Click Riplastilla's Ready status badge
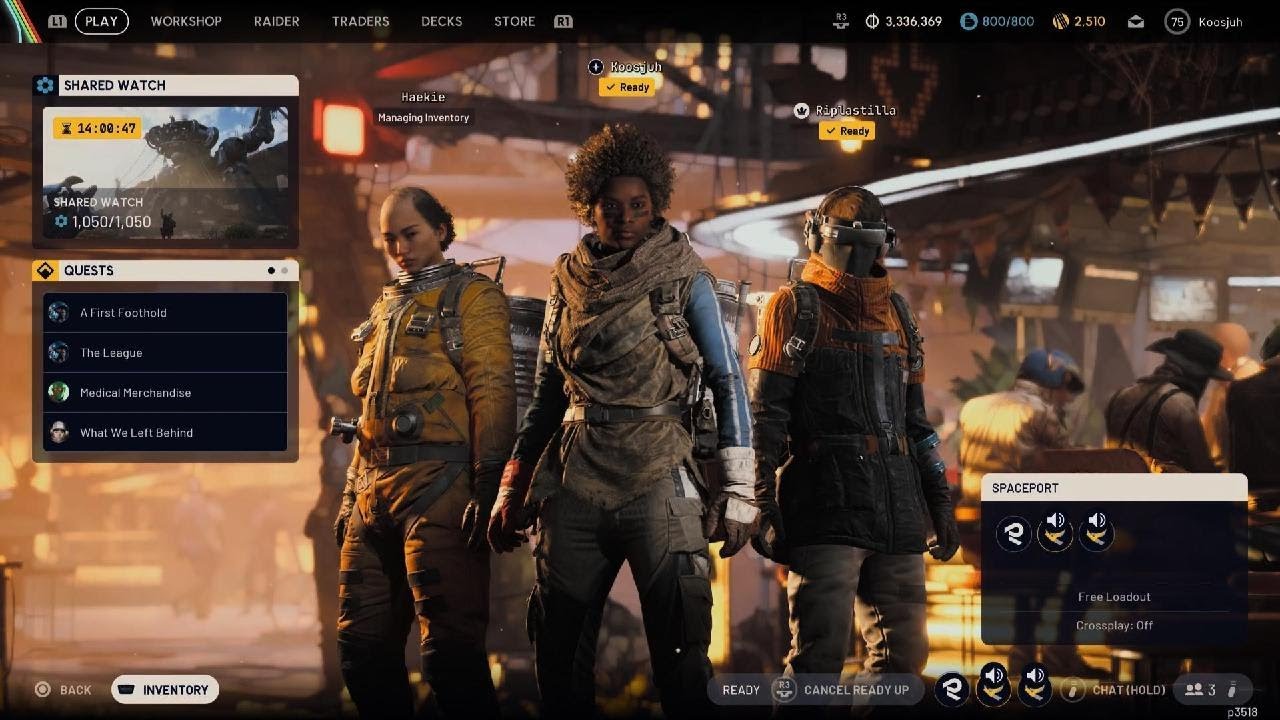 tap(847, 131)
